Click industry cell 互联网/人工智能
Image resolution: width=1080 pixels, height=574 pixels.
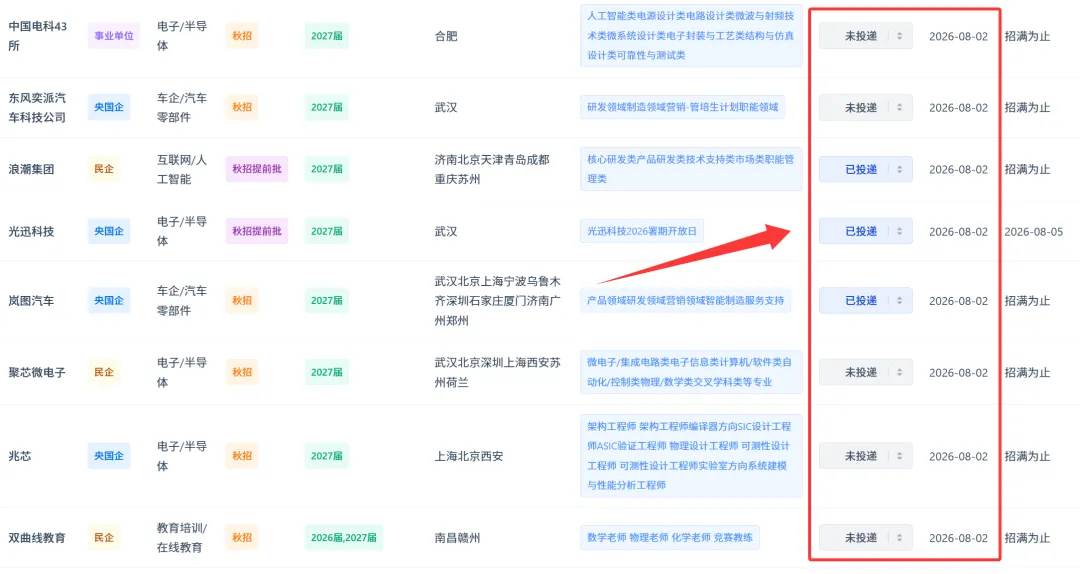pos(182,170)
